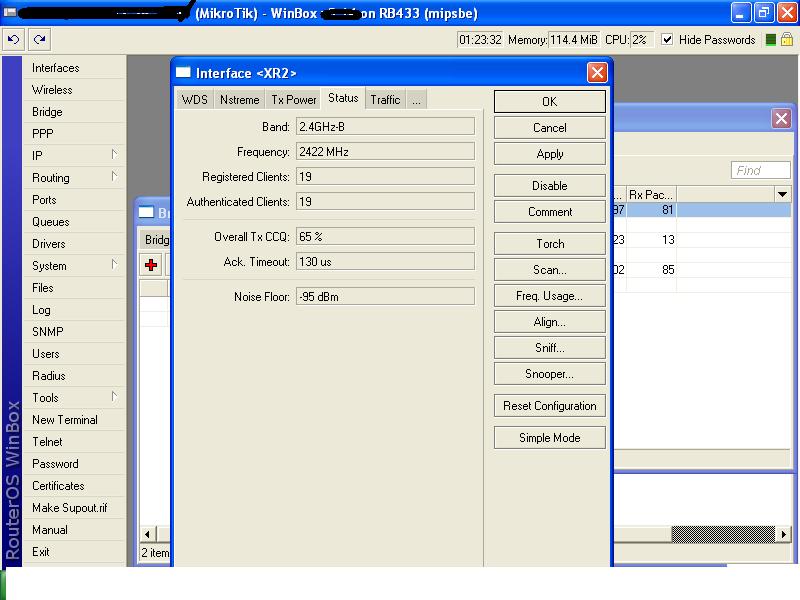The height and width of the screenshot is (600, 800).
Task: Click the right scroll arrow in background window
Action: (783, 534)
